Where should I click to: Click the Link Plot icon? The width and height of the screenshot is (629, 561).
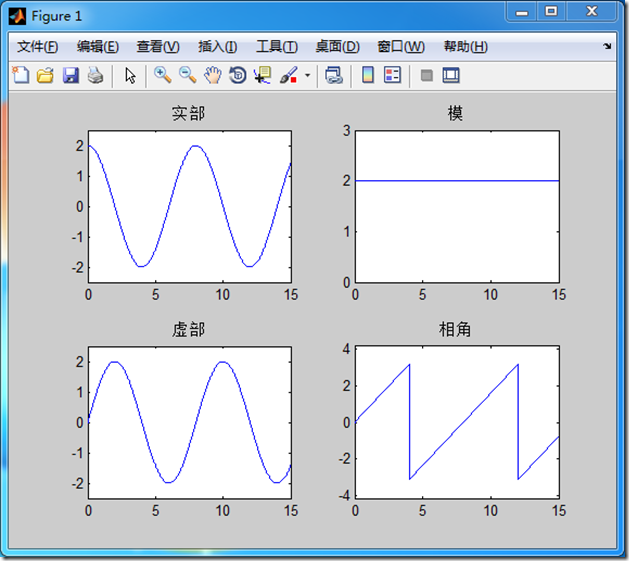[x=334, y=75]
